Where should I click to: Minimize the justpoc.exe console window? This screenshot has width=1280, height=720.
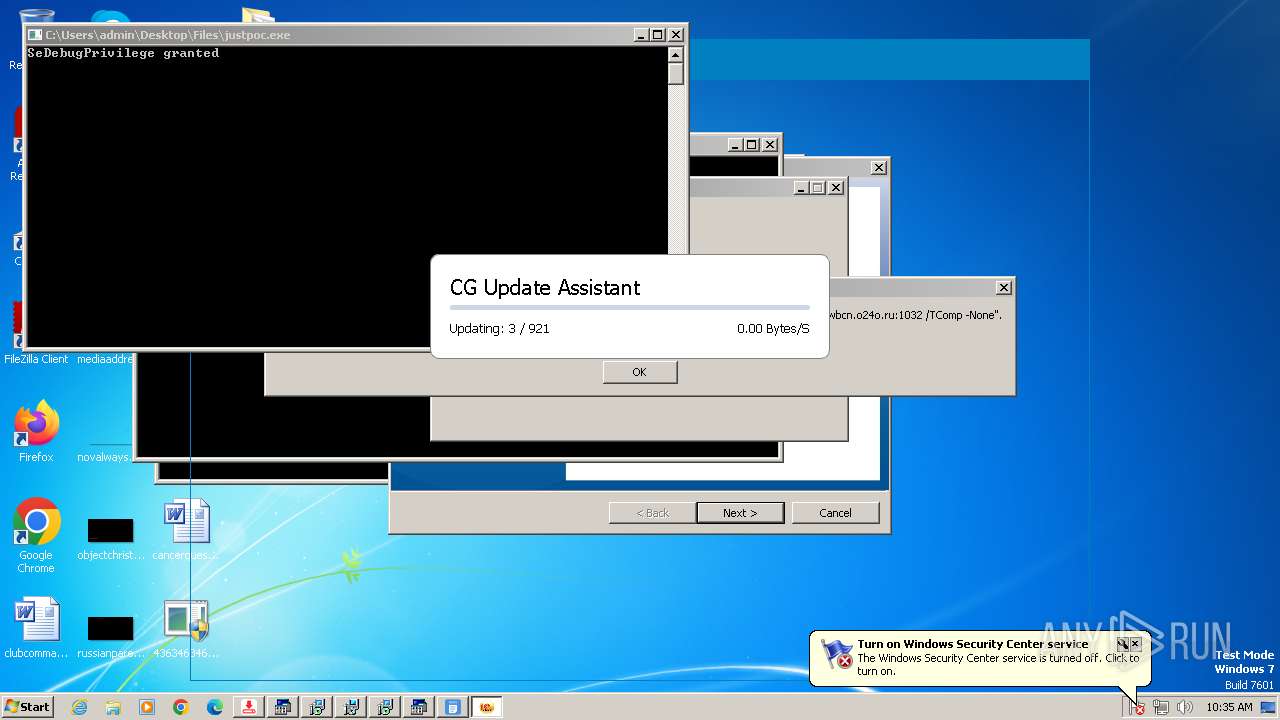click(641, 35)
